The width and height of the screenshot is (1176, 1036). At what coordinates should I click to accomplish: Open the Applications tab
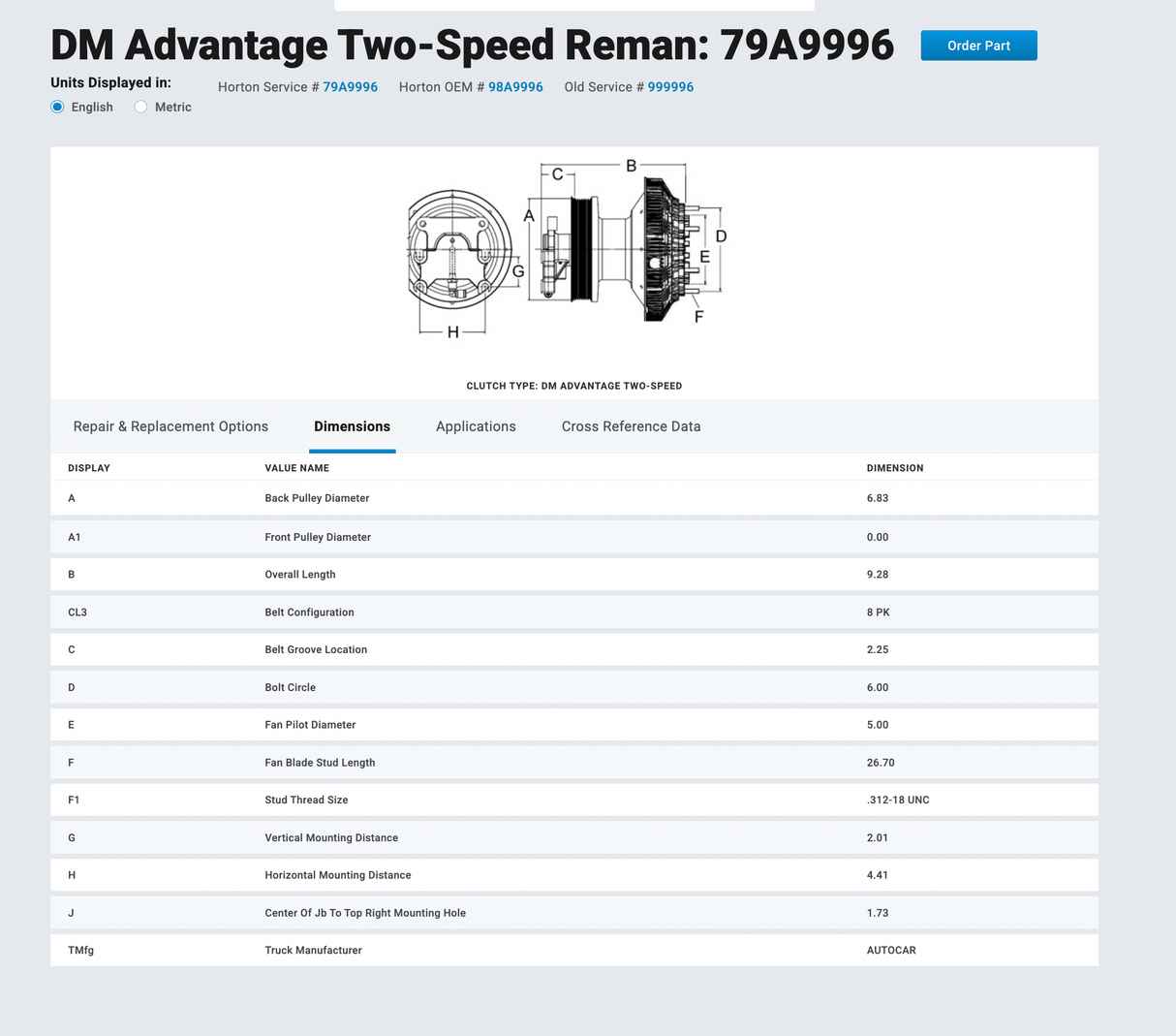(476, 426)
